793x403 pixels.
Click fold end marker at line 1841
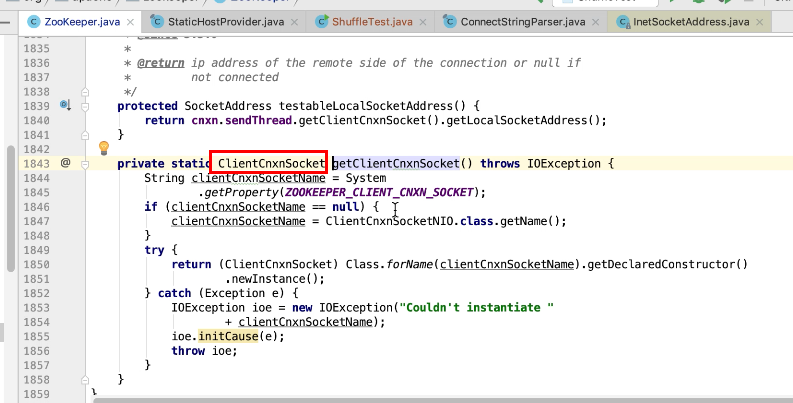85,135
